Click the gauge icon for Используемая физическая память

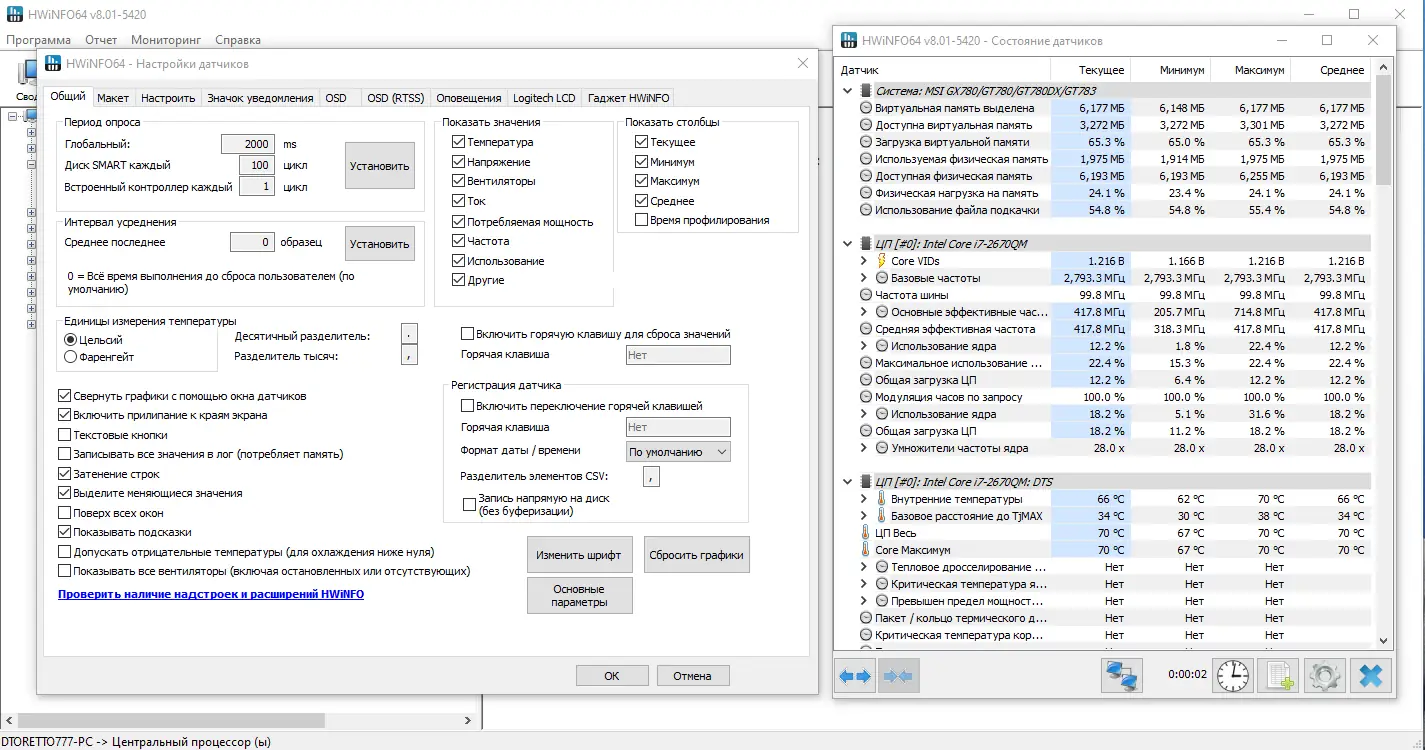pyautogui.click(x=866, y=159)
